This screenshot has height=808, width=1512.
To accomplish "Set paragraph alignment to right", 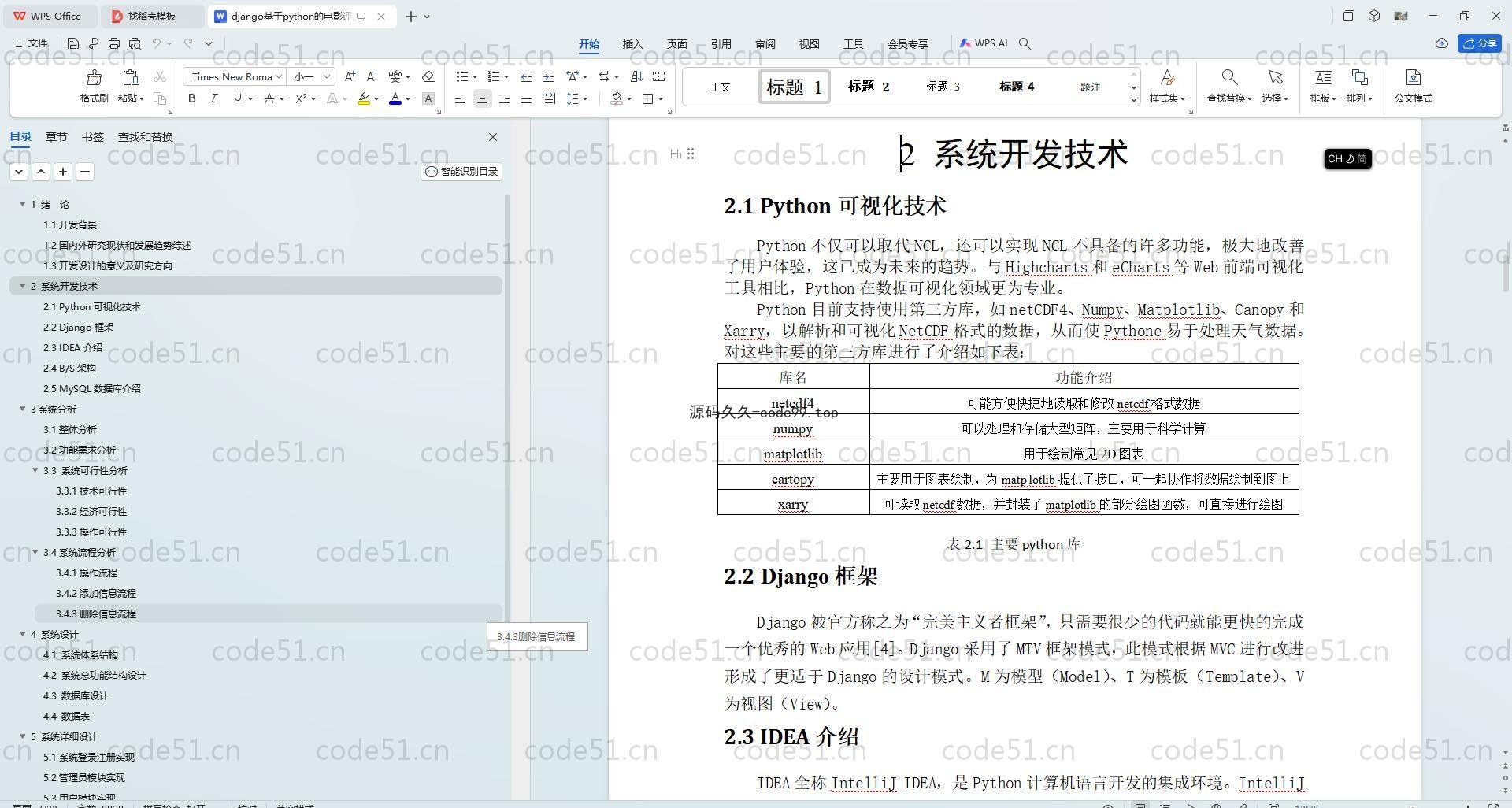I will [x=504, y=98].
